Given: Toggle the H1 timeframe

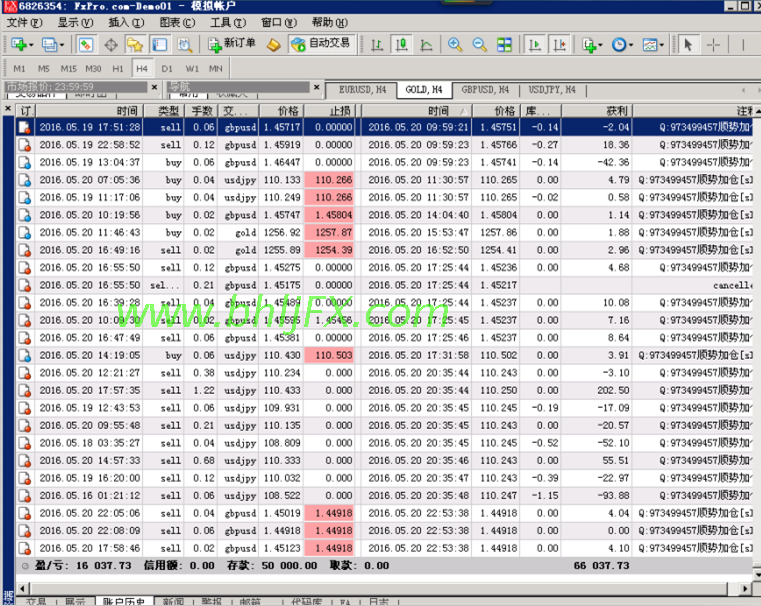Looking at the screenshot, I should pos(118,68).
